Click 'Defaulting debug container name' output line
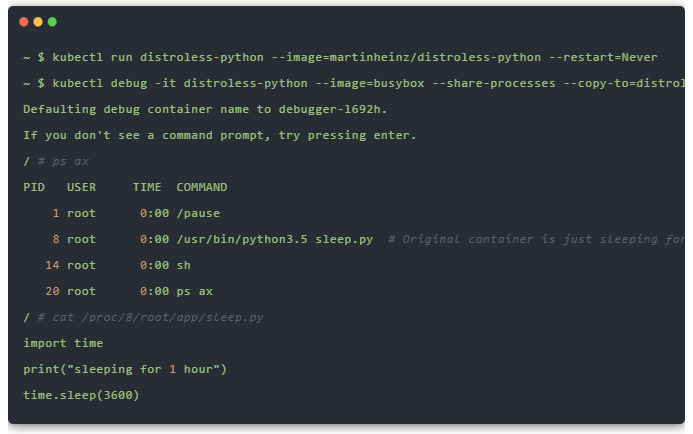693x434 pixels. point(205,109)
